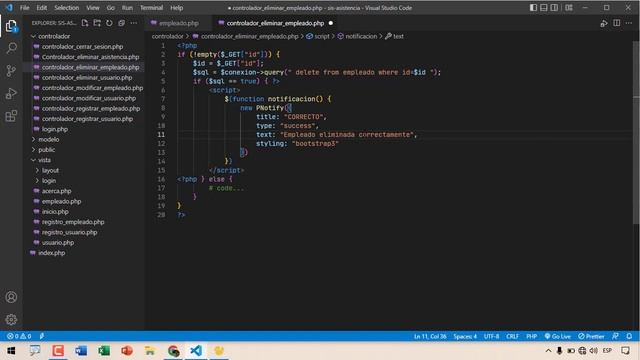This screenshot has width=640, height=360.
Task: Click the Go Live status bar button
Action: [x=558, y=336]
